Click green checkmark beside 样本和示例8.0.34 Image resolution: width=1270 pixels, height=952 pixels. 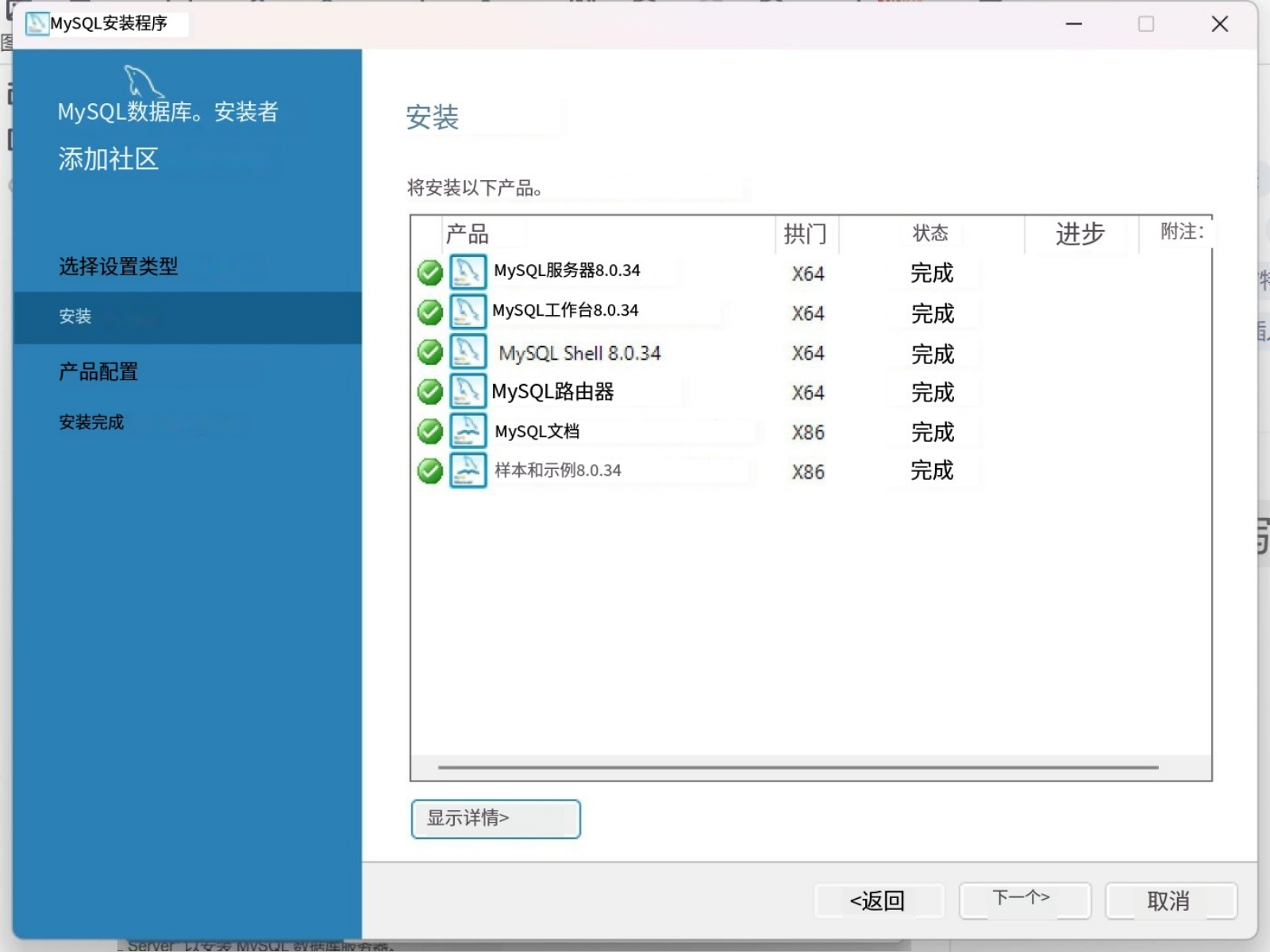(x=429, y=471)
